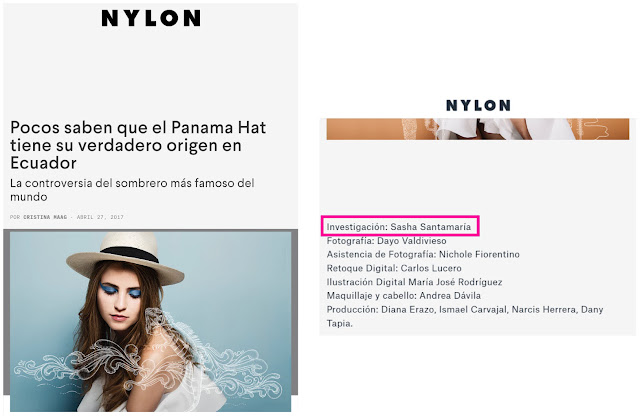640x416 pixels.
Task: Click the Panama hat in the photo
Action: click(126, 257)
